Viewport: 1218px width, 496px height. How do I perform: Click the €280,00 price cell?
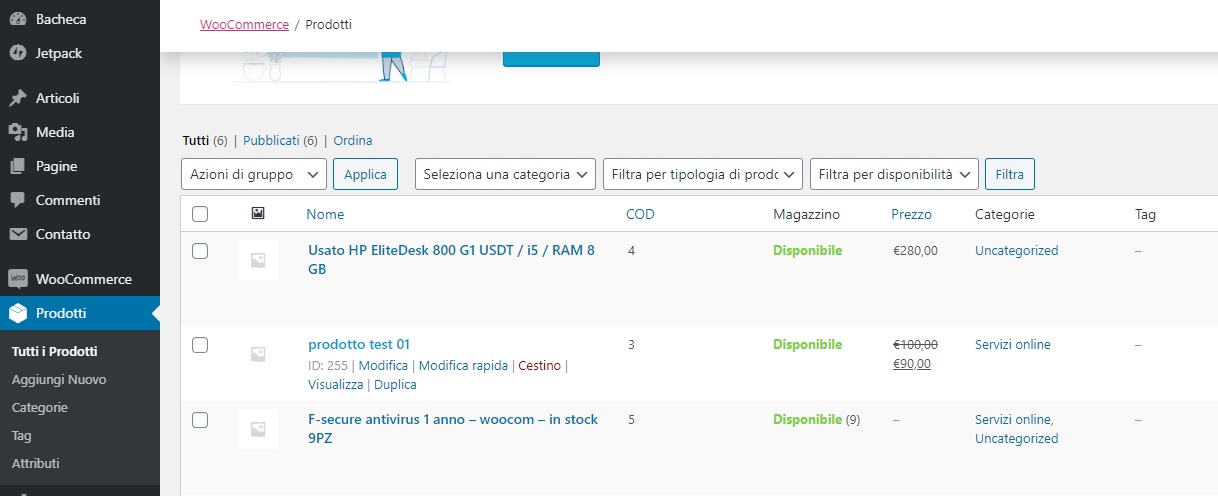coord(915,251)
